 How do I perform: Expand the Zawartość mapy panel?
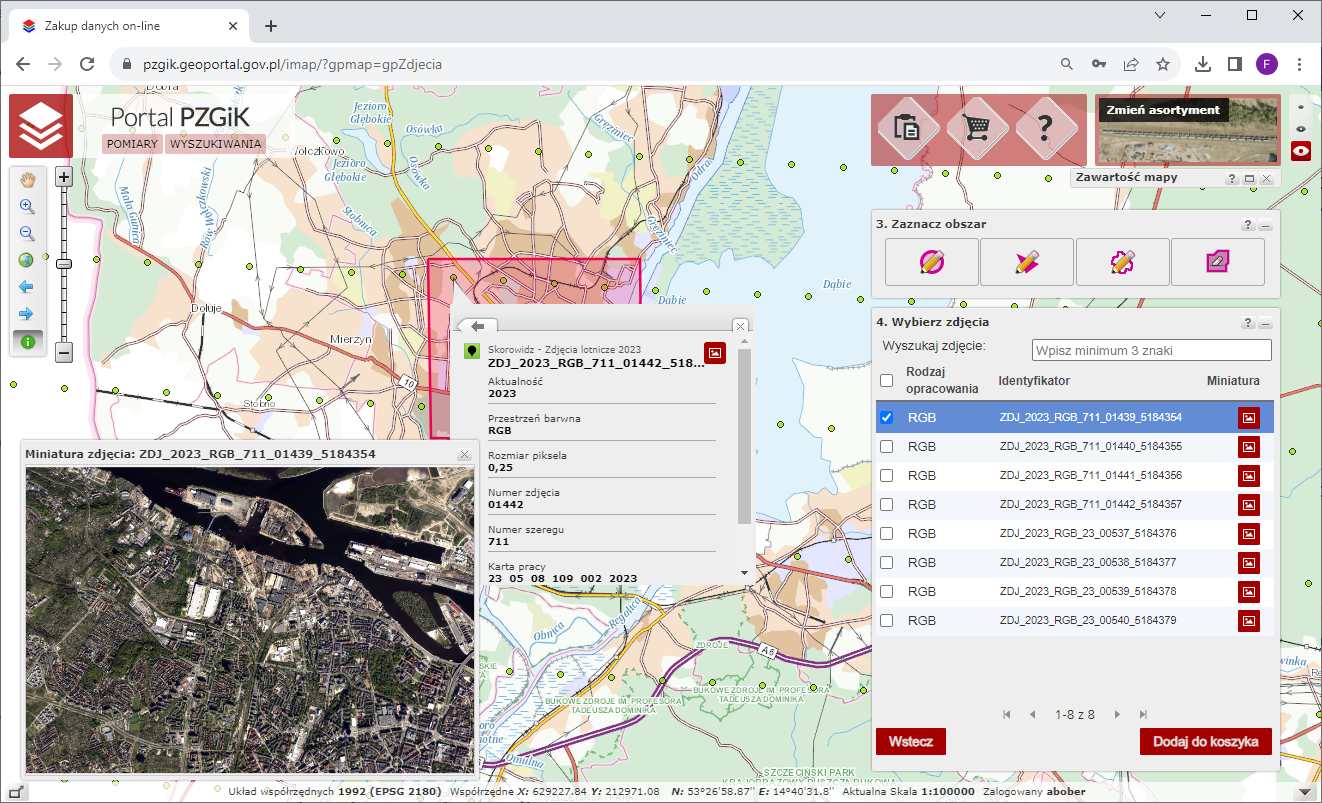[x=1249, y=178]
